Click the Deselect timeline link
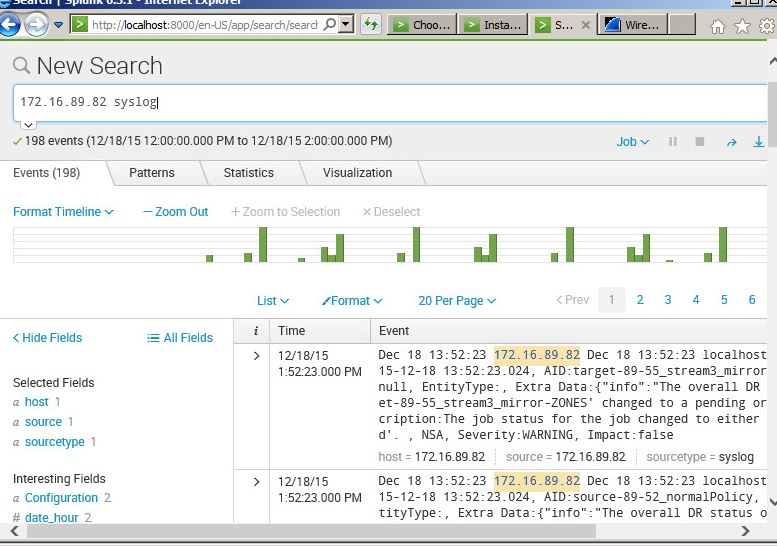 [x=391, y=212]
